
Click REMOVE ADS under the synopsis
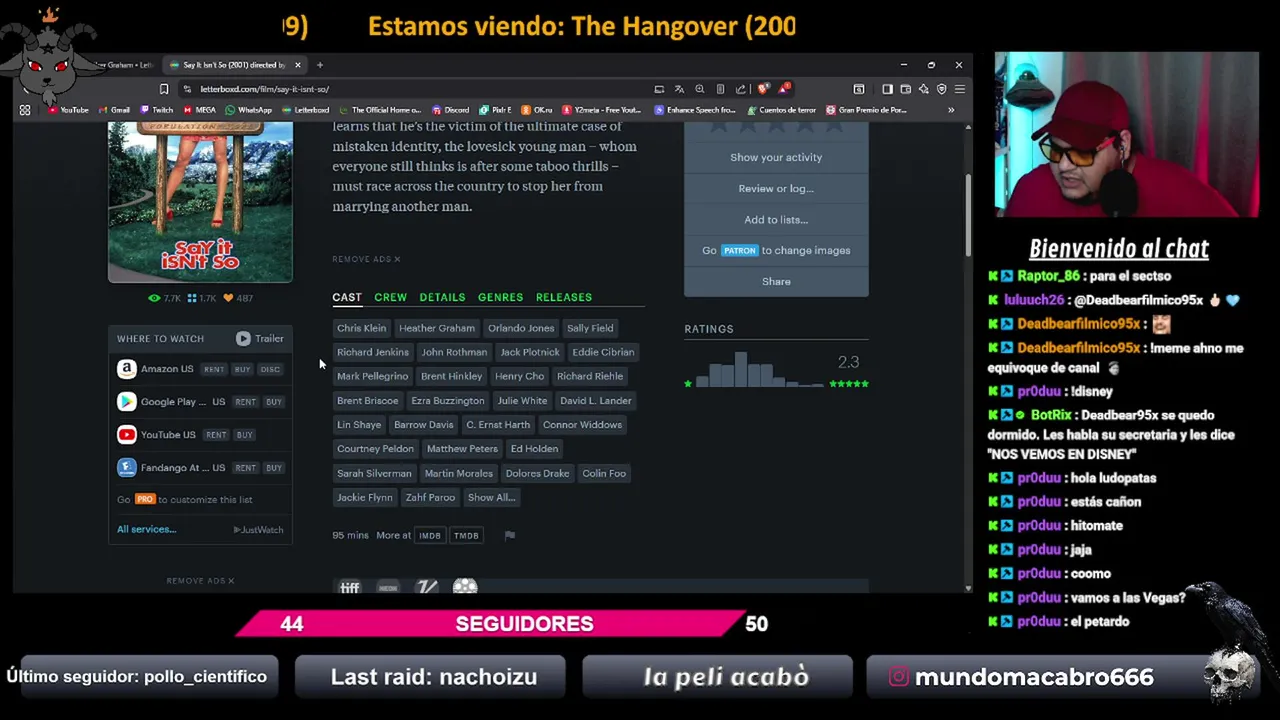pyautogui.click(x=366, y=260)
